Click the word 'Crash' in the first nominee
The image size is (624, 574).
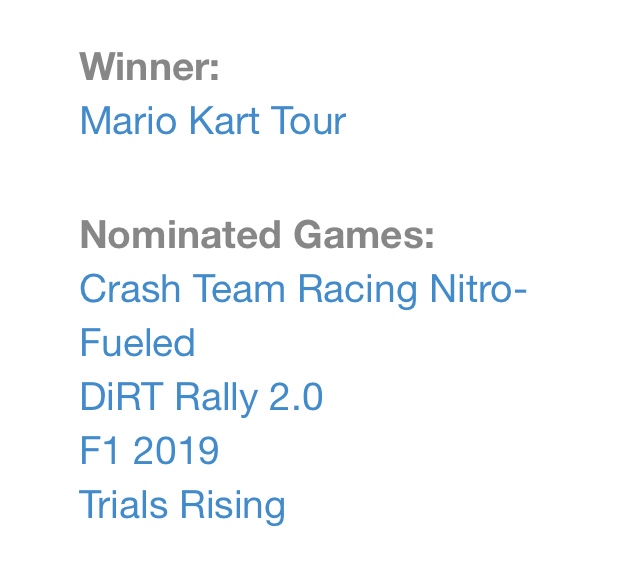click(130, 289)
